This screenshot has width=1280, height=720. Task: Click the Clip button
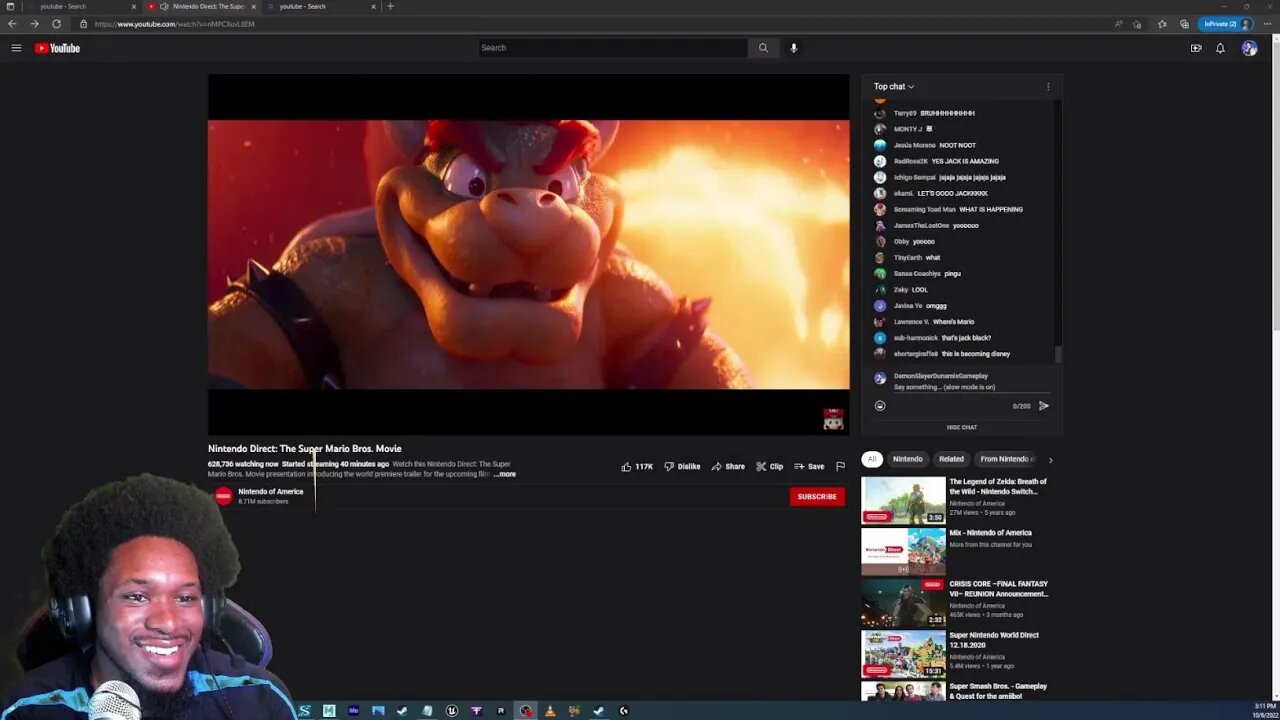tap(770, 467)
